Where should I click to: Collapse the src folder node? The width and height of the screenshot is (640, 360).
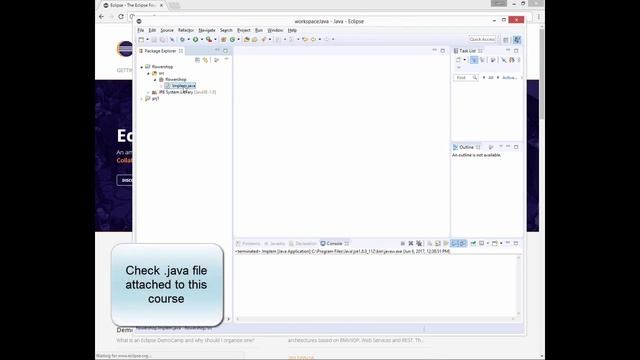(x=149, y=73)
